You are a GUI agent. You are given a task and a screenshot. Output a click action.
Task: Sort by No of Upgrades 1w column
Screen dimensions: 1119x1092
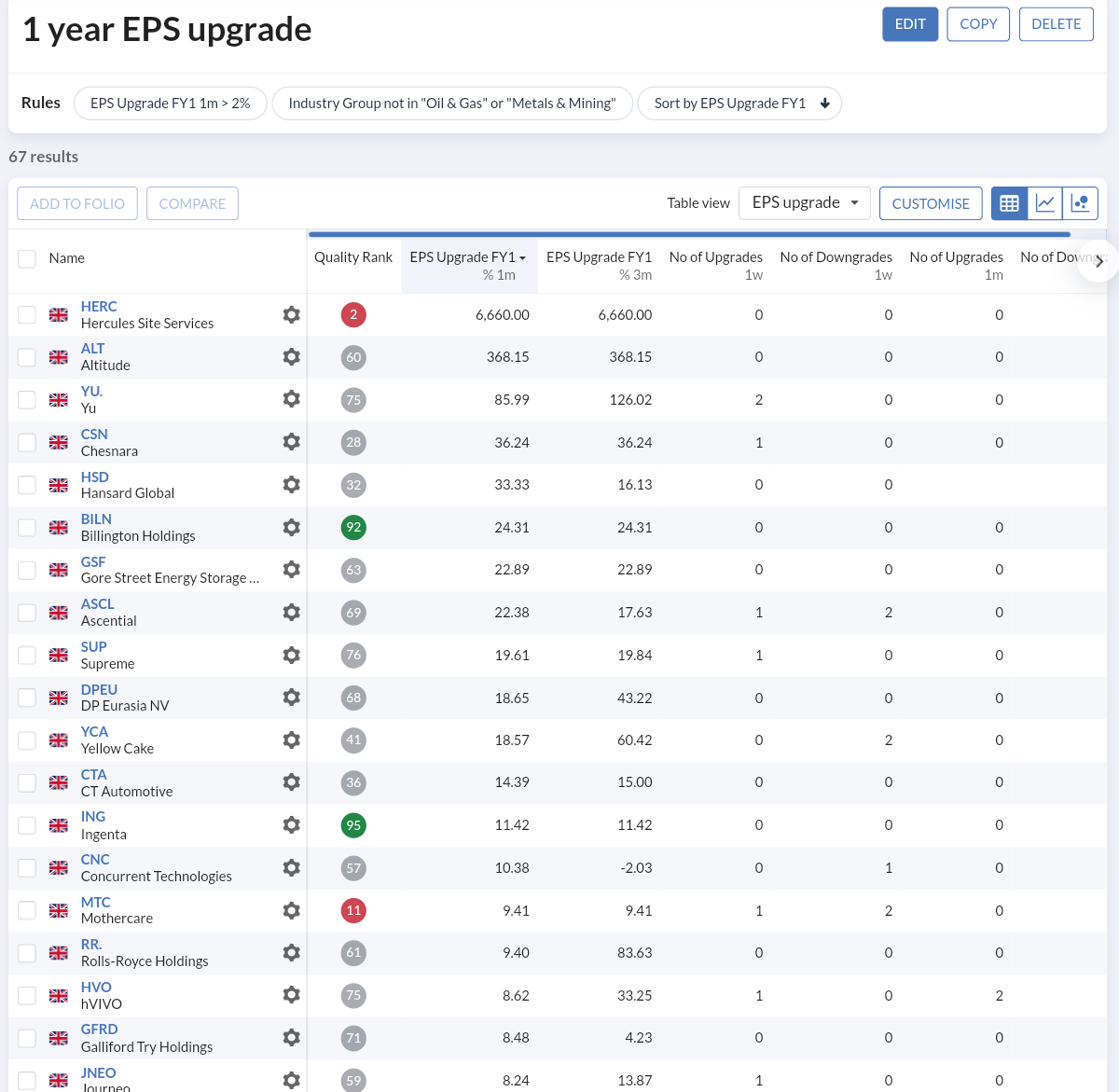(716, 266)
